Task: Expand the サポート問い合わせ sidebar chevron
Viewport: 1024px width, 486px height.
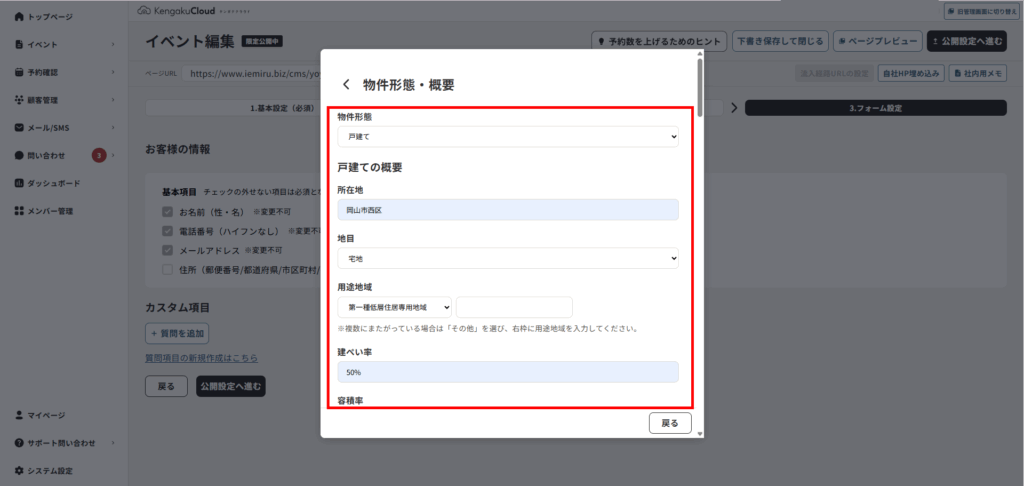Action: coord(113,443)
